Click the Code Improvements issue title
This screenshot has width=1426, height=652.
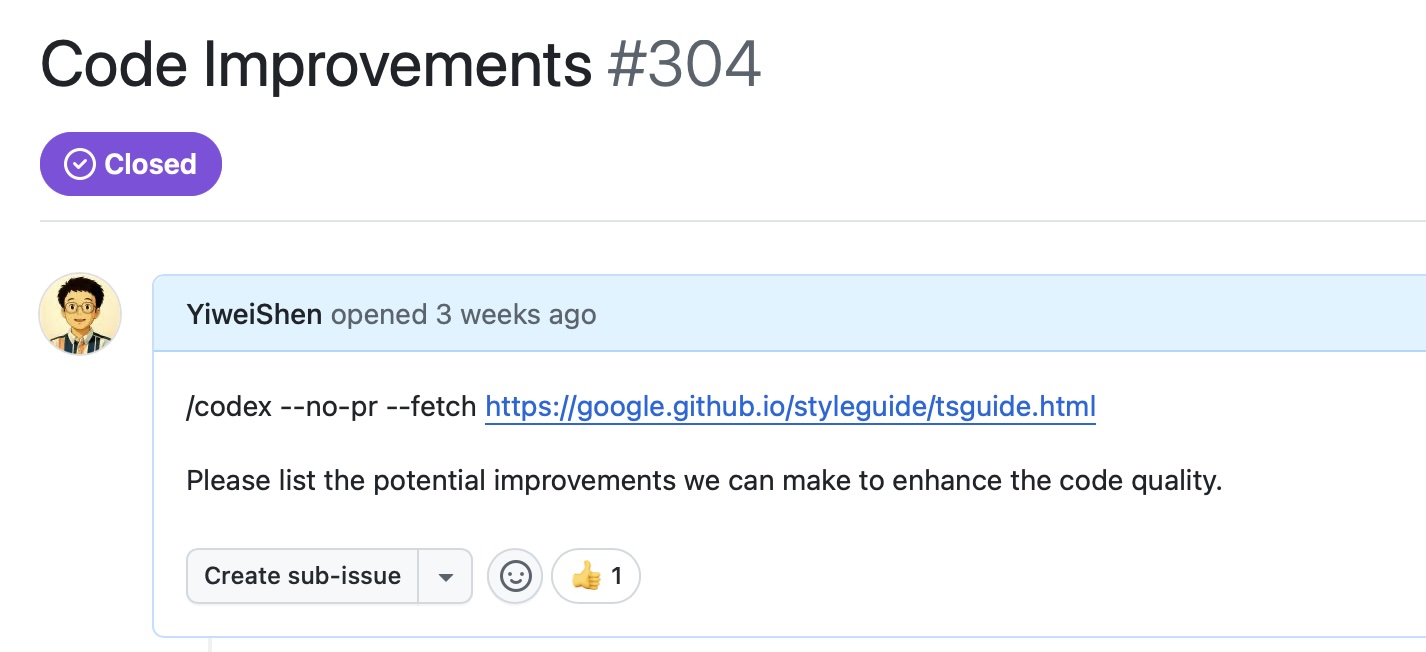[316, 64]
